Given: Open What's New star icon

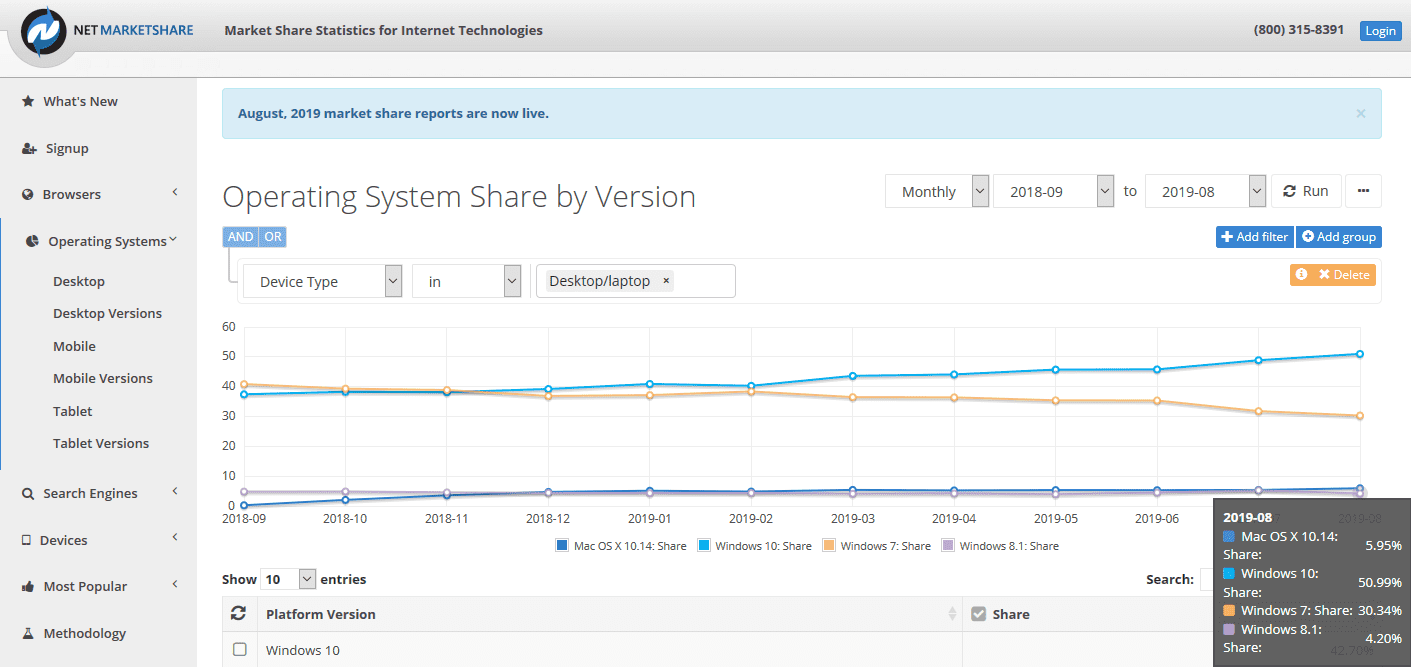Looking at the screenshot, I should pos(28,101).
